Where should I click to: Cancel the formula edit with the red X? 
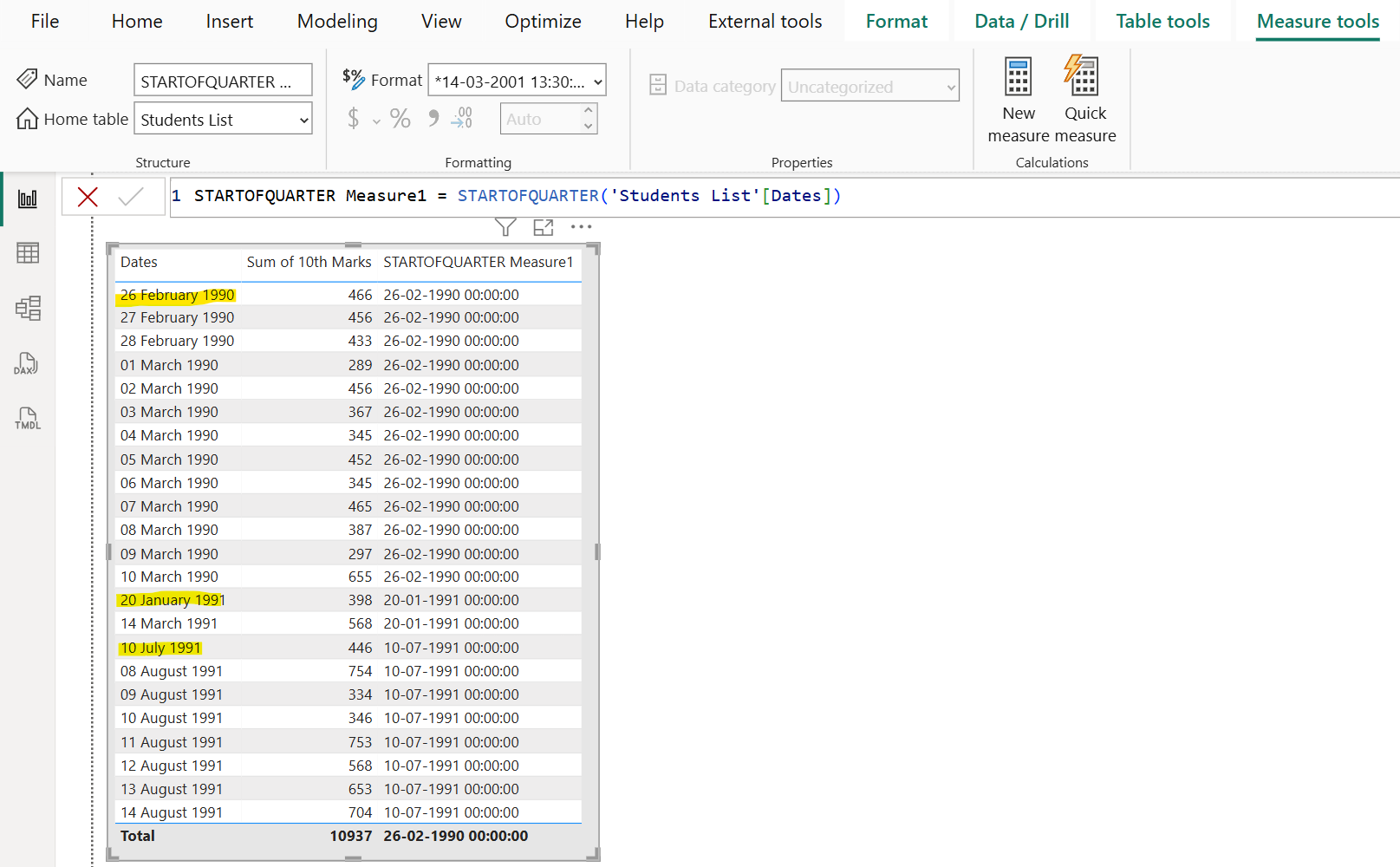tap(87, 196)
